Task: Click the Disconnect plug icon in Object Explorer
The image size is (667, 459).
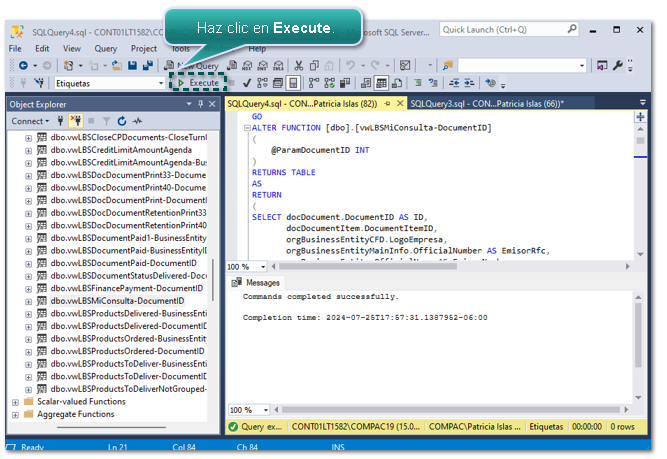Action: pyautogui.click(x=76, y=121)
